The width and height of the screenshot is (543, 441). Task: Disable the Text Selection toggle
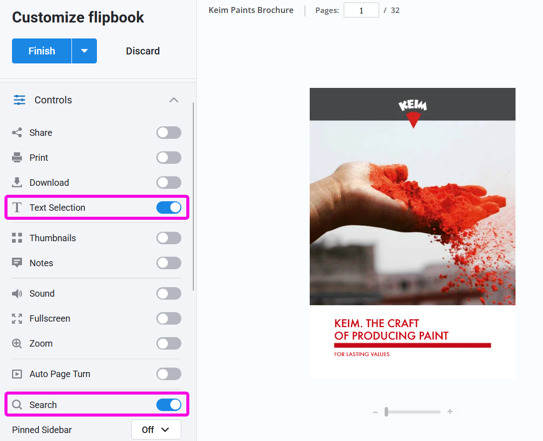169,208
